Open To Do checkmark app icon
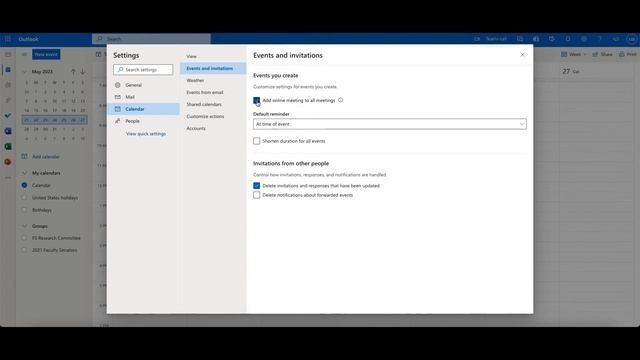Viewport: 640px width, 360px height. [8, 116]
